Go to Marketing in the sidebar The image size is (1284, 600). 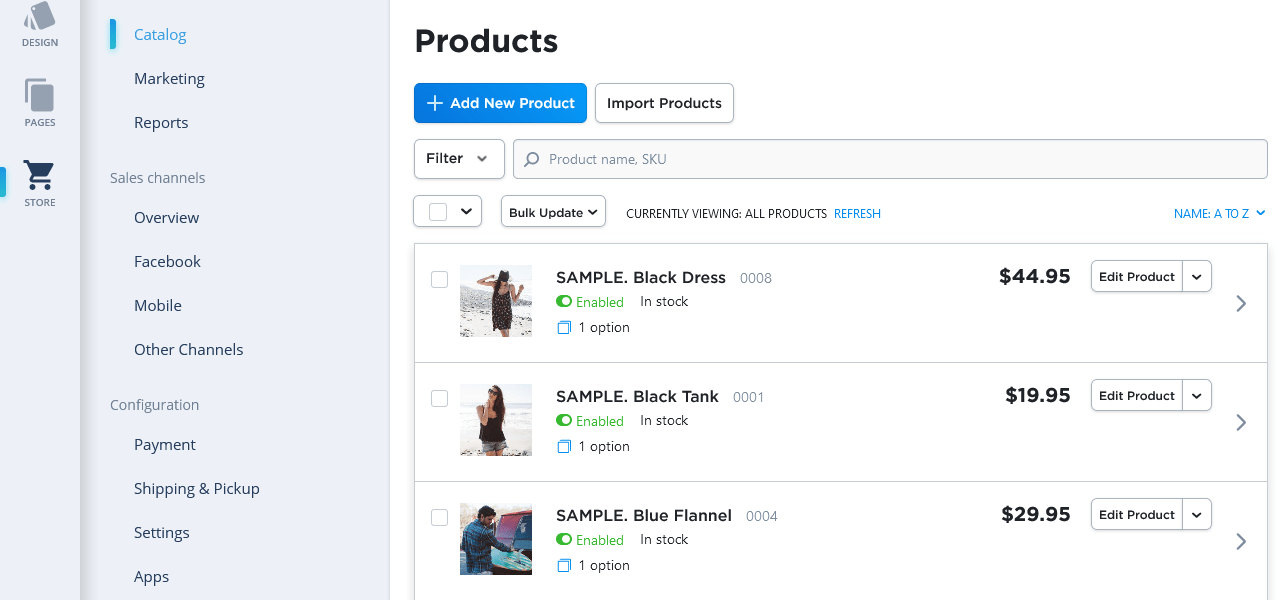tap(169, 79)
